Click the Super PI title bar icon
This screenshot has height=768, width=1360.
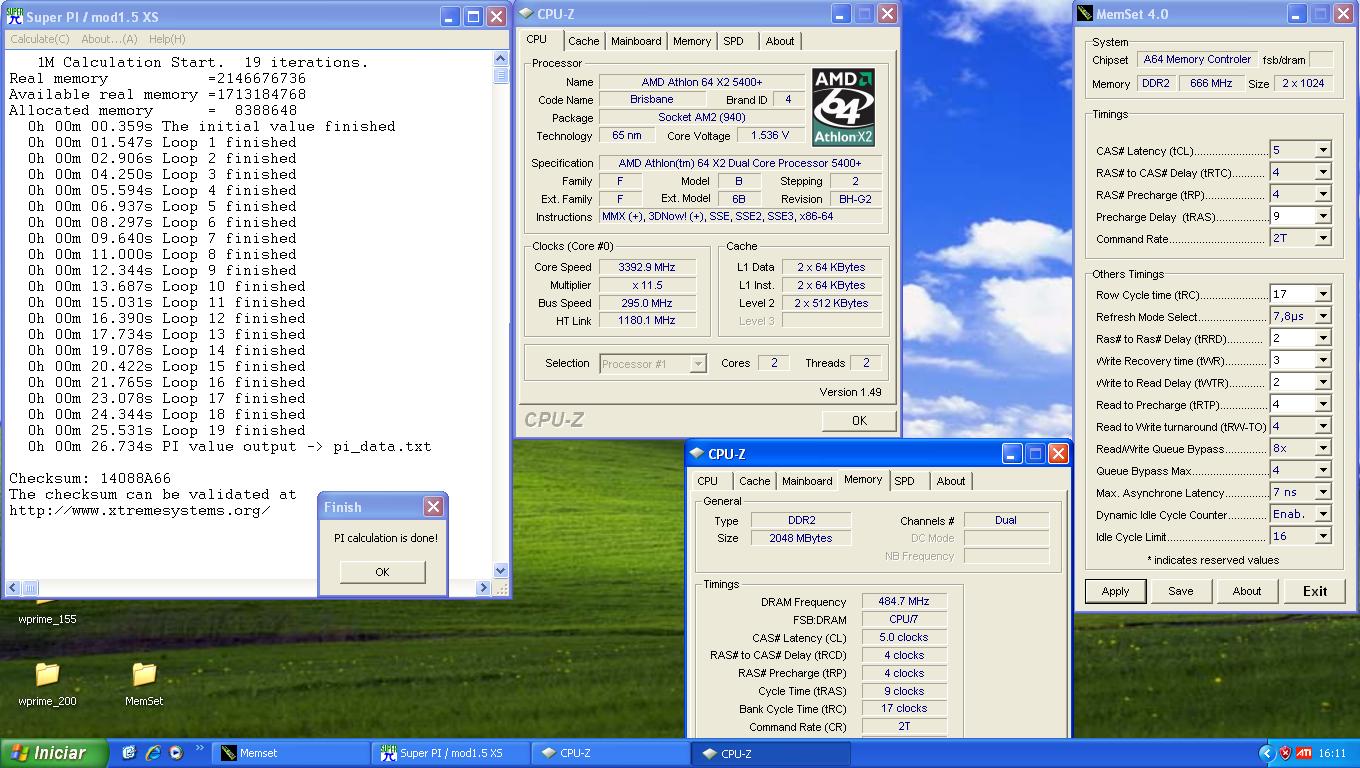coord(14,17)
